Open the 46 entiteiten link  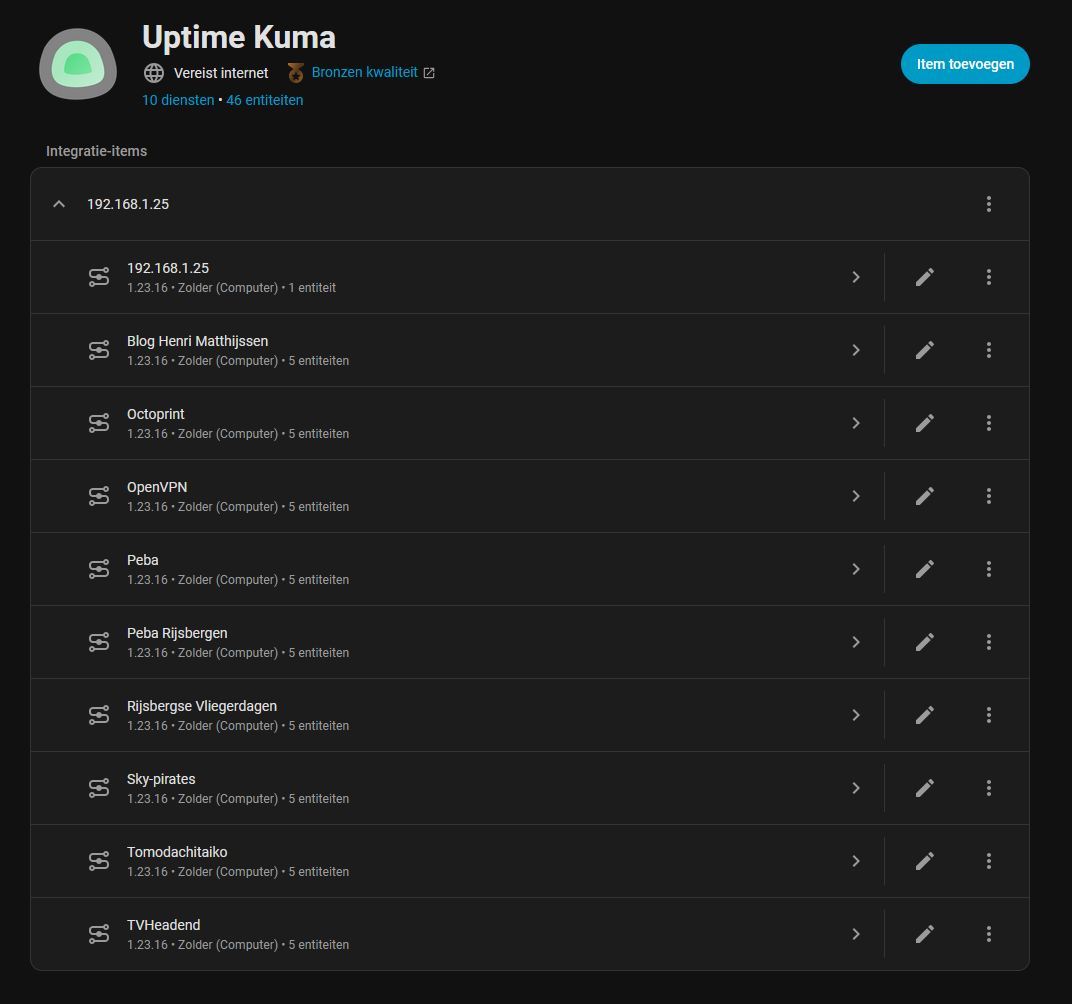[x=265, y=100]
